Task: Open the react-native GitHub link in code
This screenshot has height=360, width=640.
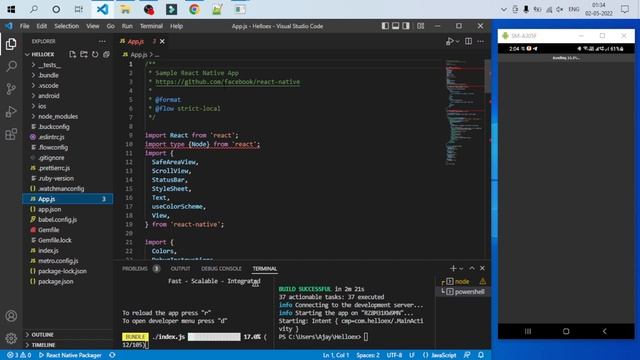Action: pyautogui.click(x=227, y=82)
